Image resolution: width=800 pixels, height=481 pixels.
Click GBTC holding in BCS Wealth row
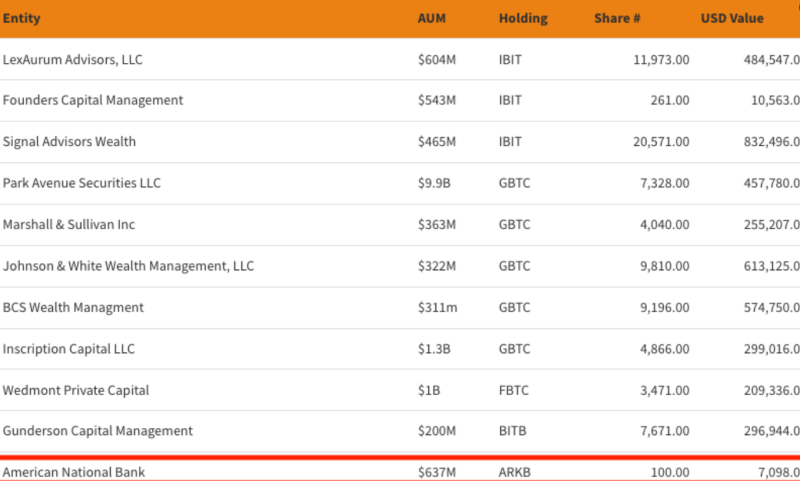(x=514, y=307)
